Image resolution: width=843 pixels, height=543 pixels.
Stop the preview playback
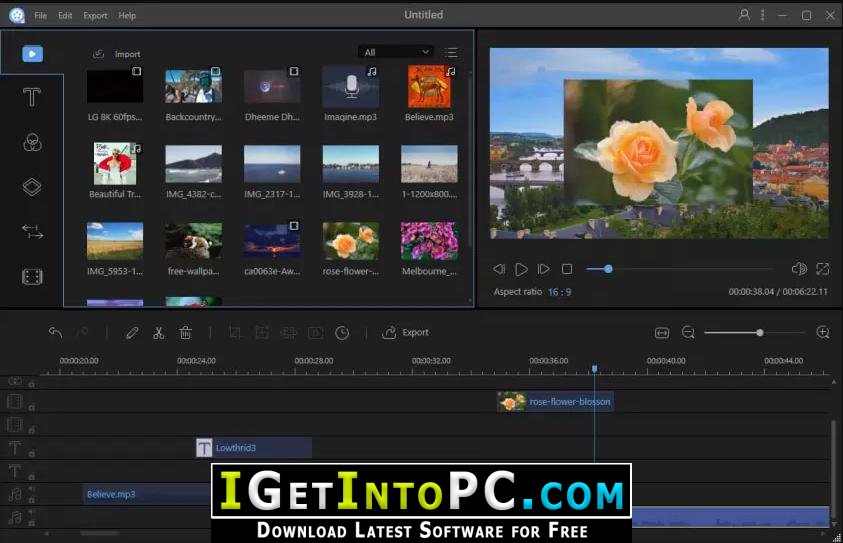[x=567, y=269]
